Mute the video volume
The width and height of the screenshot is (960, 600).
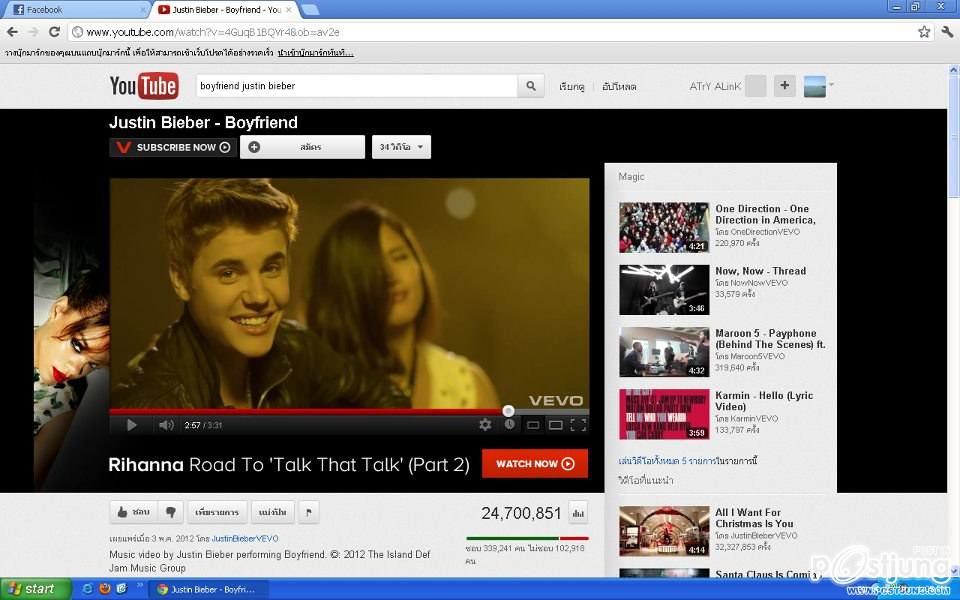[x=166, y=425]
